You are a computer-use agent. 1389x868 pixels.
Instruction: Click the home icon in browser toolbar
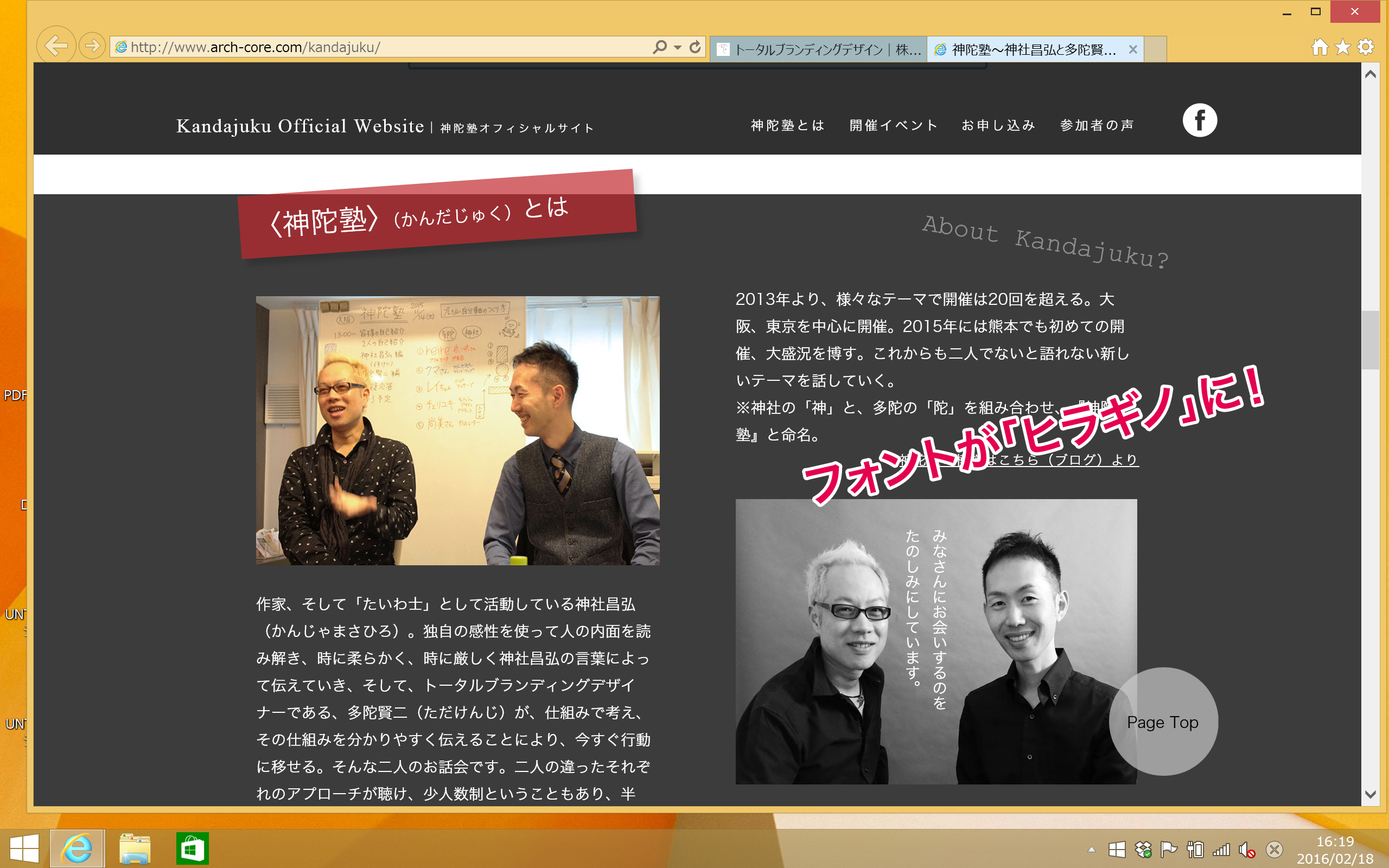(x=1320, y=47)
